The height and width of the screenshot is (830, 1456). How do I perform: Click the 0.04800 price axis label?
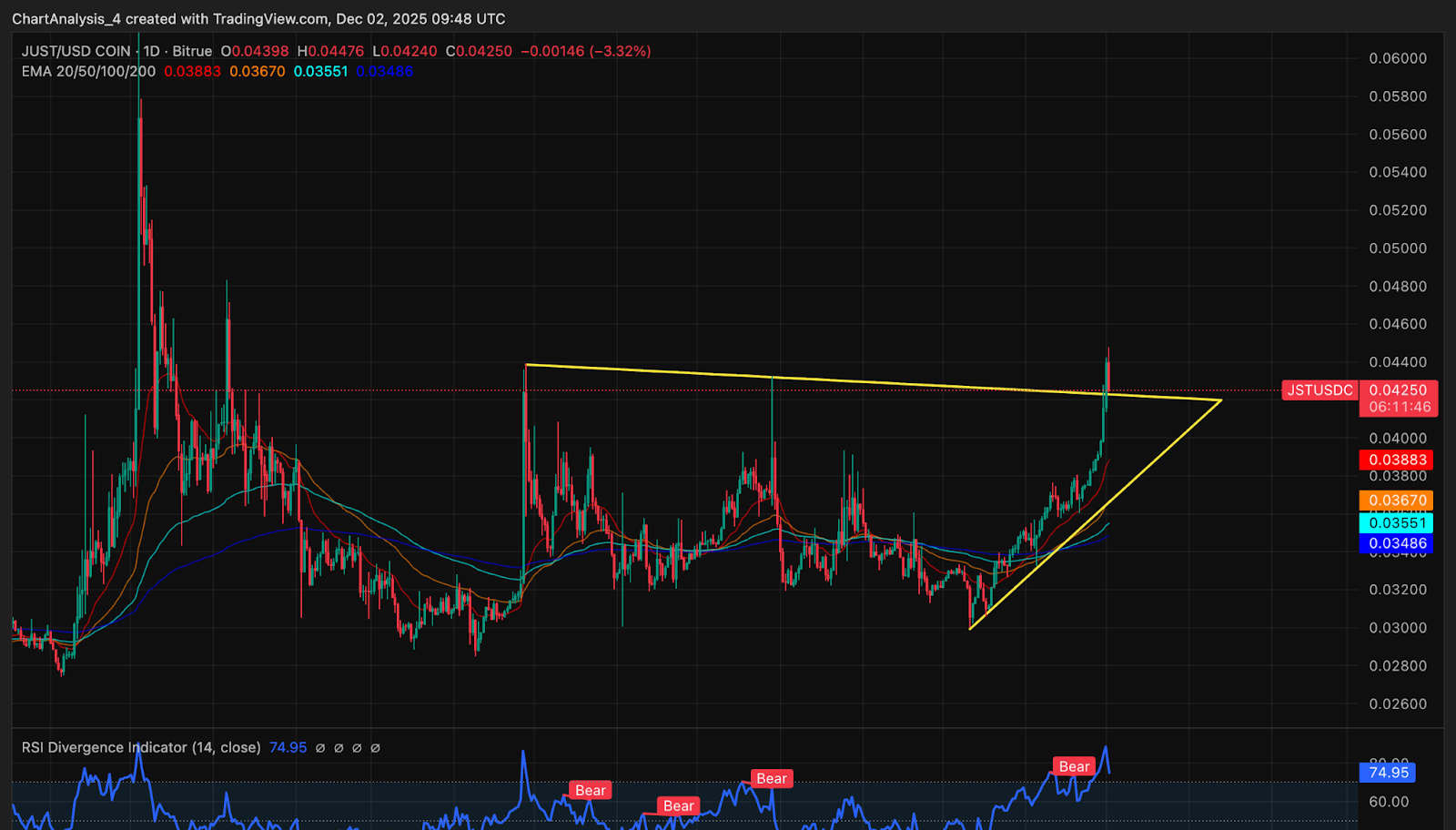[1398, 287]
